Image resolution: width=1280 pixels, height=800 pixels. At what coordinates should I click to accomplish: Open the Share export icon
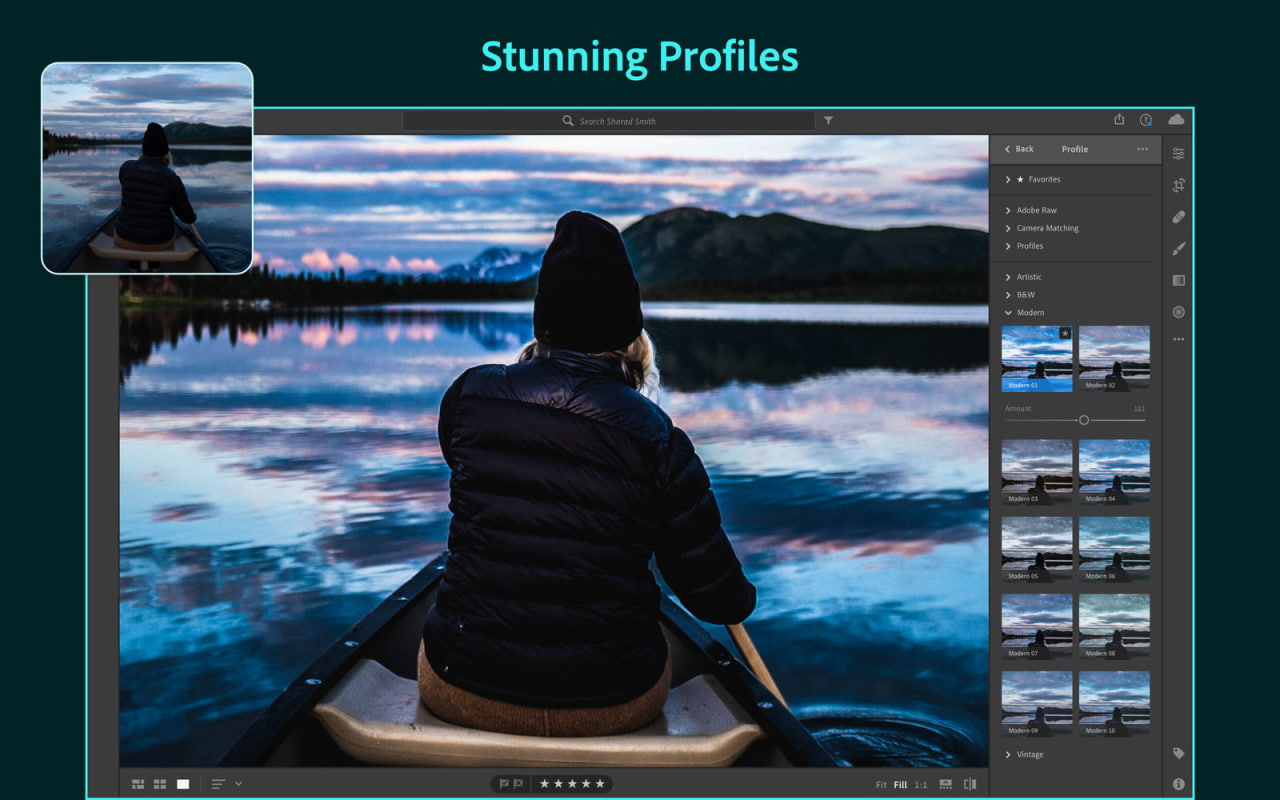click(x=1119, y=120)
